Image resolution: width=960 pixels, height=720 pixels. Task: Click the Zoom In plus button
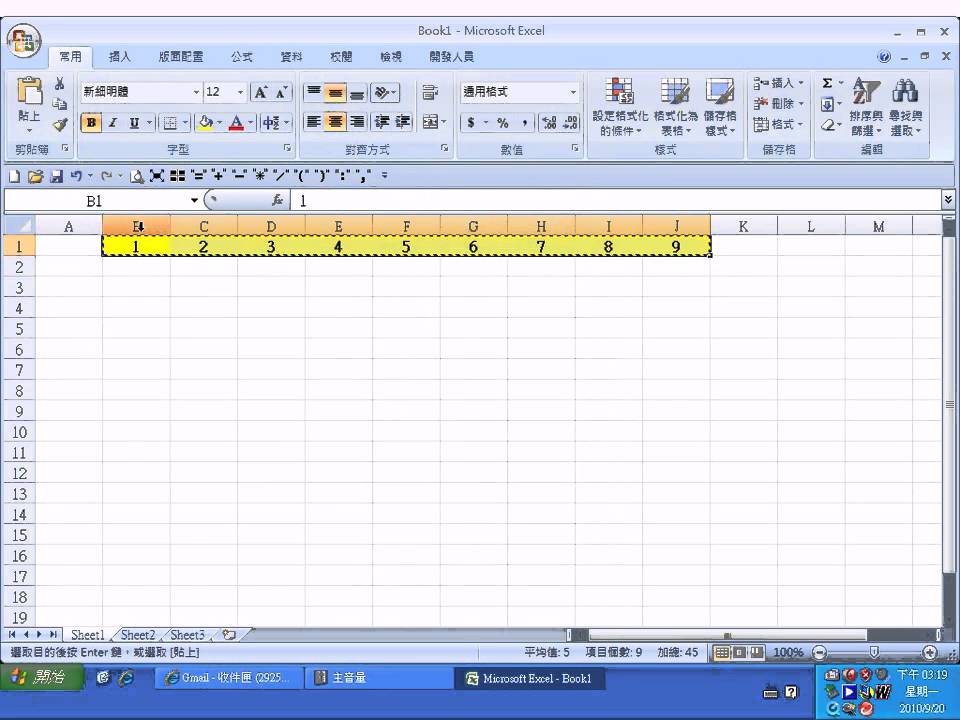pyautogui.click(x=929, y=652)
